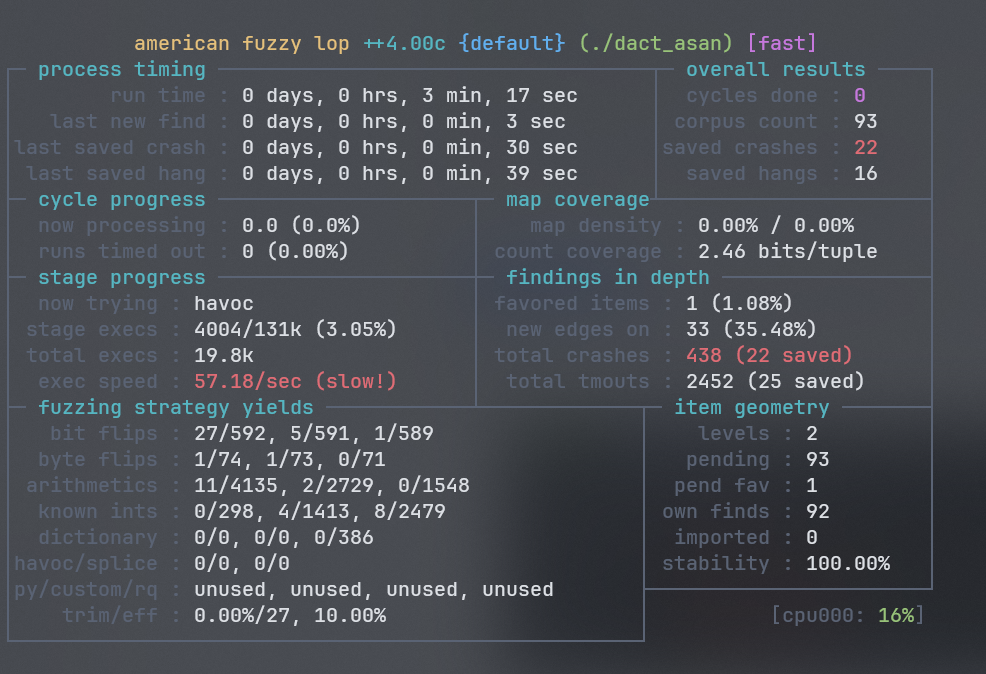
Task: Click the pending value '93'
Action: coord(817,460)
